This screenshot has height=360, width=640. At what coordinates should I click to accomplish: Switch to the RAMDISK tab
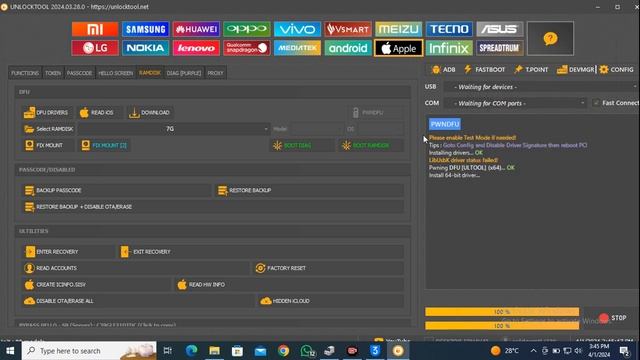click(150, 73)
